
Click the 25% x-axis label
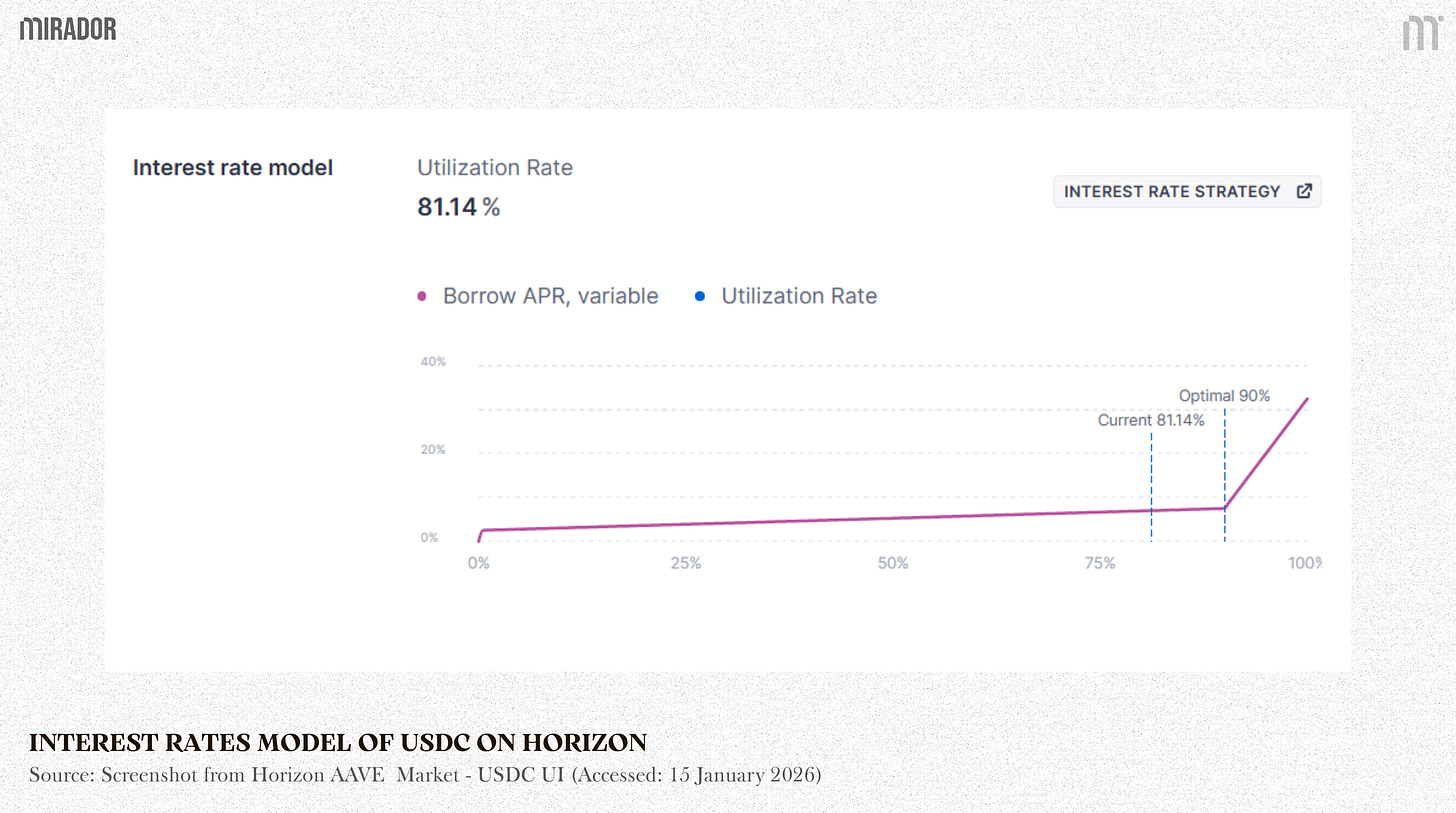point(686,563)
